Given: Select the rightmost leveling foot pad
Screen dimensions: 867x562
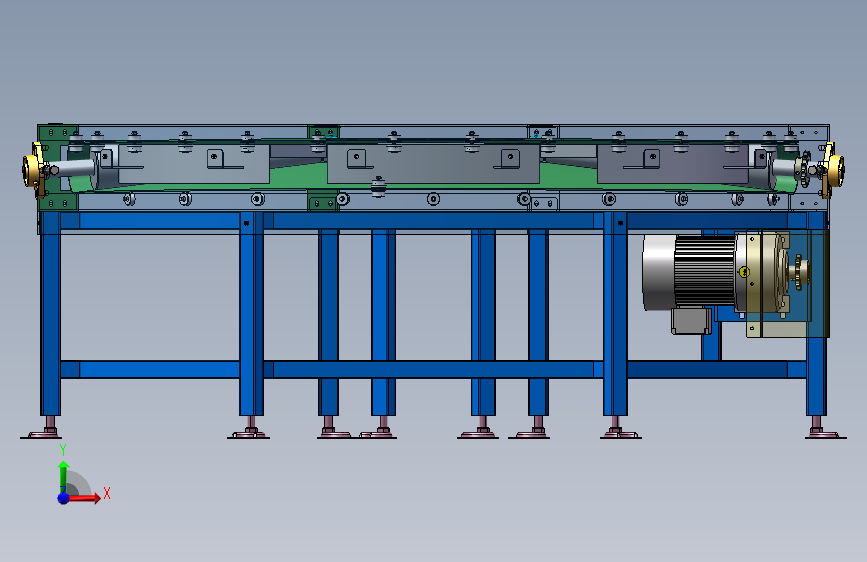Looking at the screenshot, I should (824, 434).
